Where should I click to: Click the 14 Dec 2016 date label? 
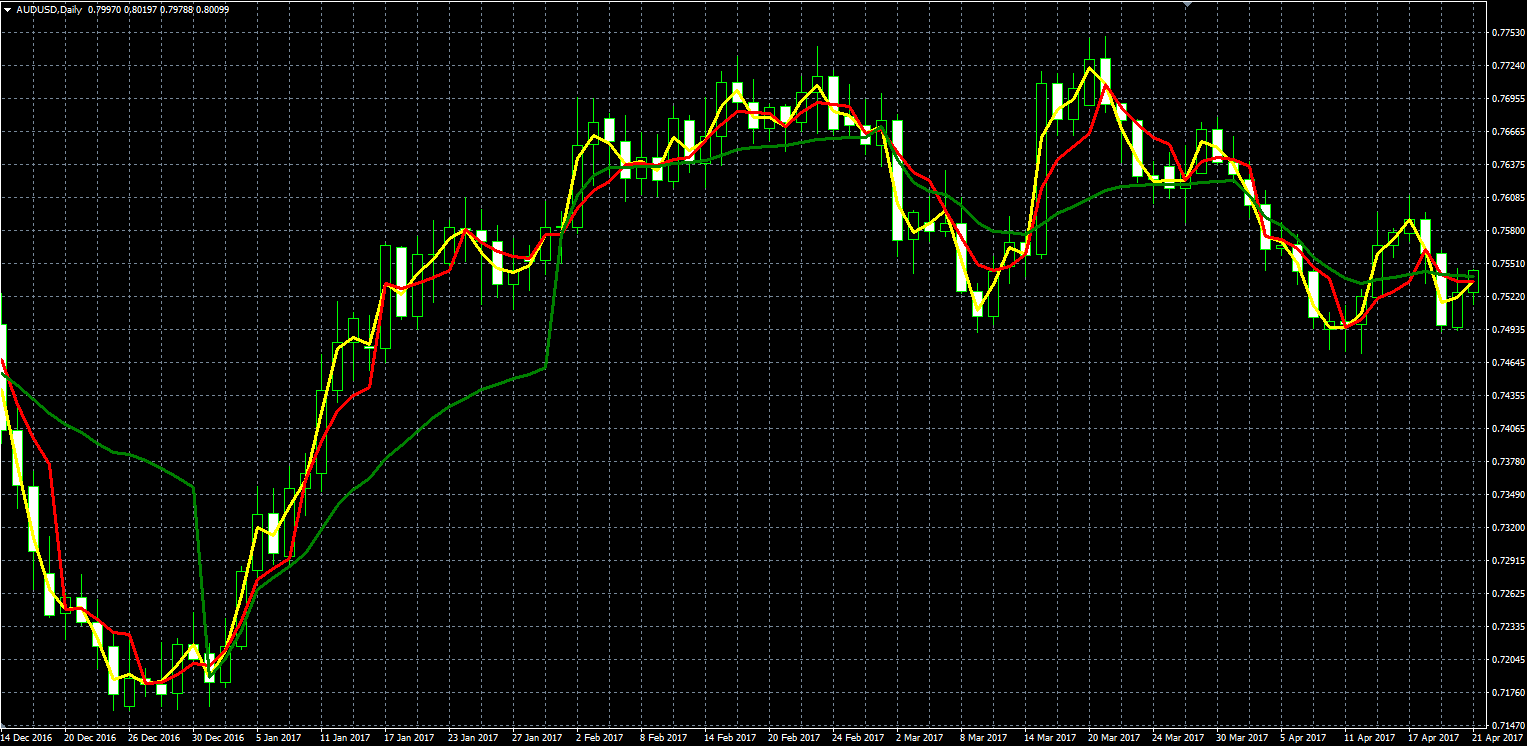coord(27,738)
